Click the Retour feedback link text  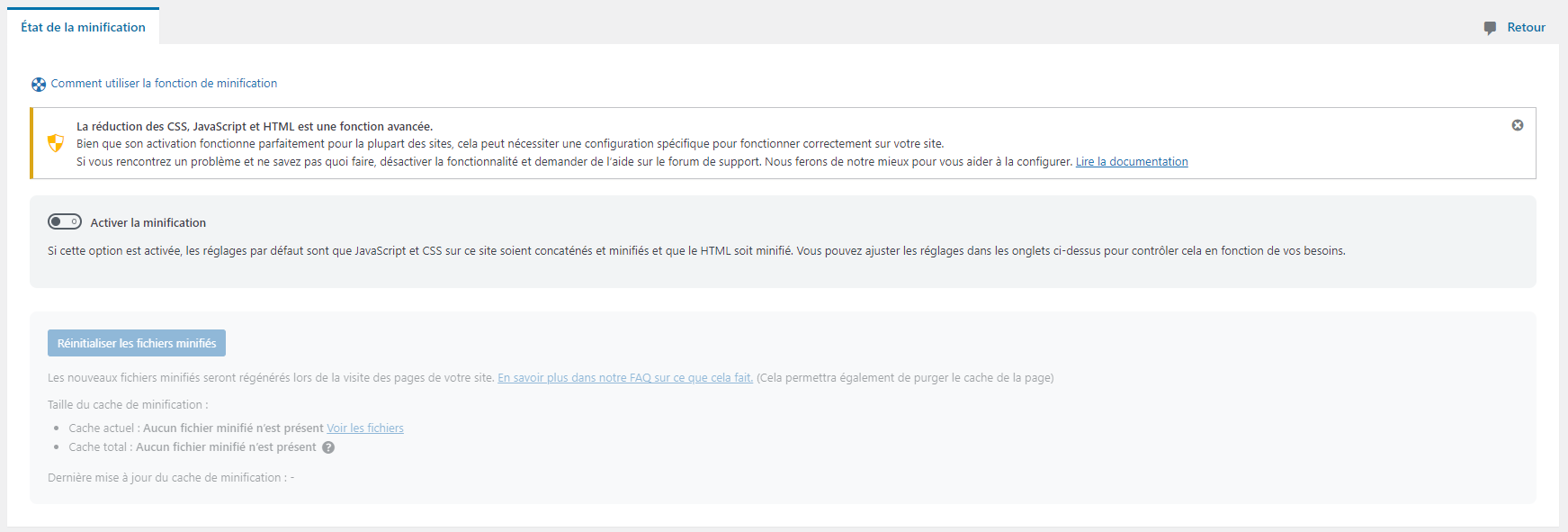point(1526,27)
